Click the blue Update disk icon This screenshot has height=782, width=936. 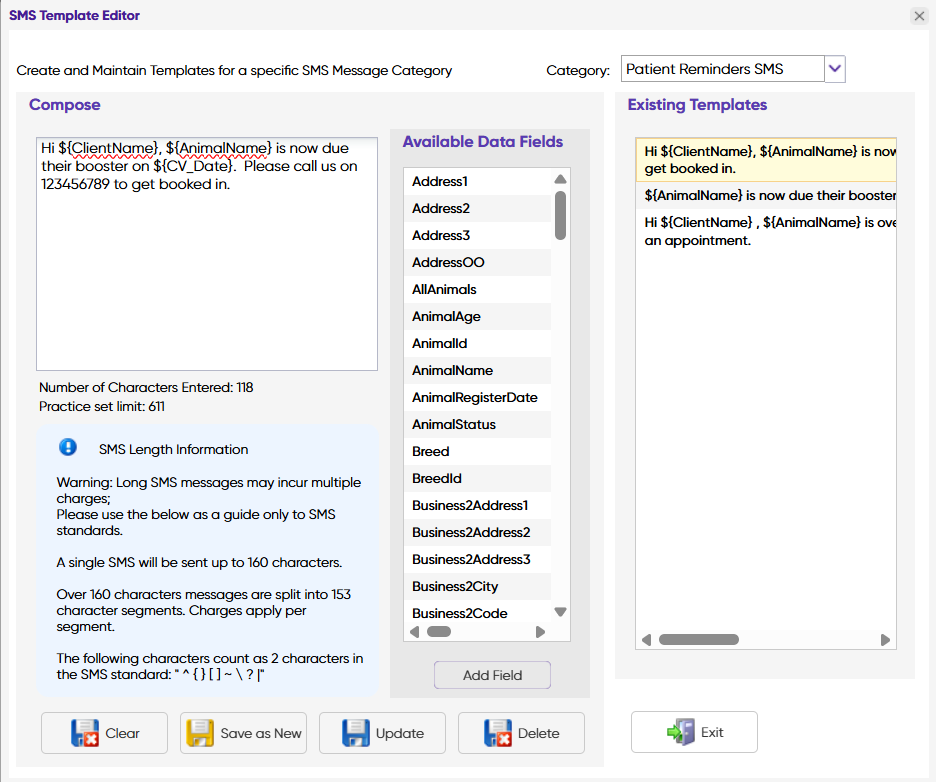point(356,733)
